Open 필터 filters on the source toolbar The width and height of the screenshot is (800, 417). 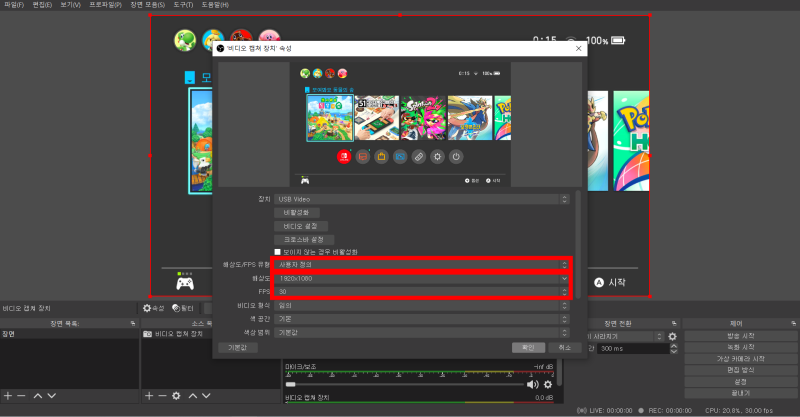click(183, 308)
